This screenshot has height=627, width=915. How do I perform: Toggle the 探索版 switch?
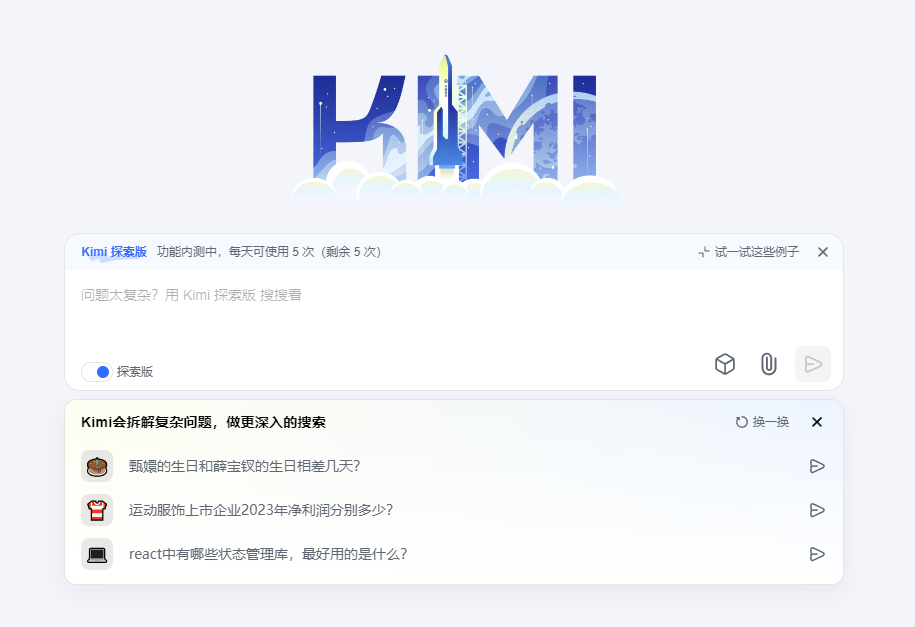point(97,372)
